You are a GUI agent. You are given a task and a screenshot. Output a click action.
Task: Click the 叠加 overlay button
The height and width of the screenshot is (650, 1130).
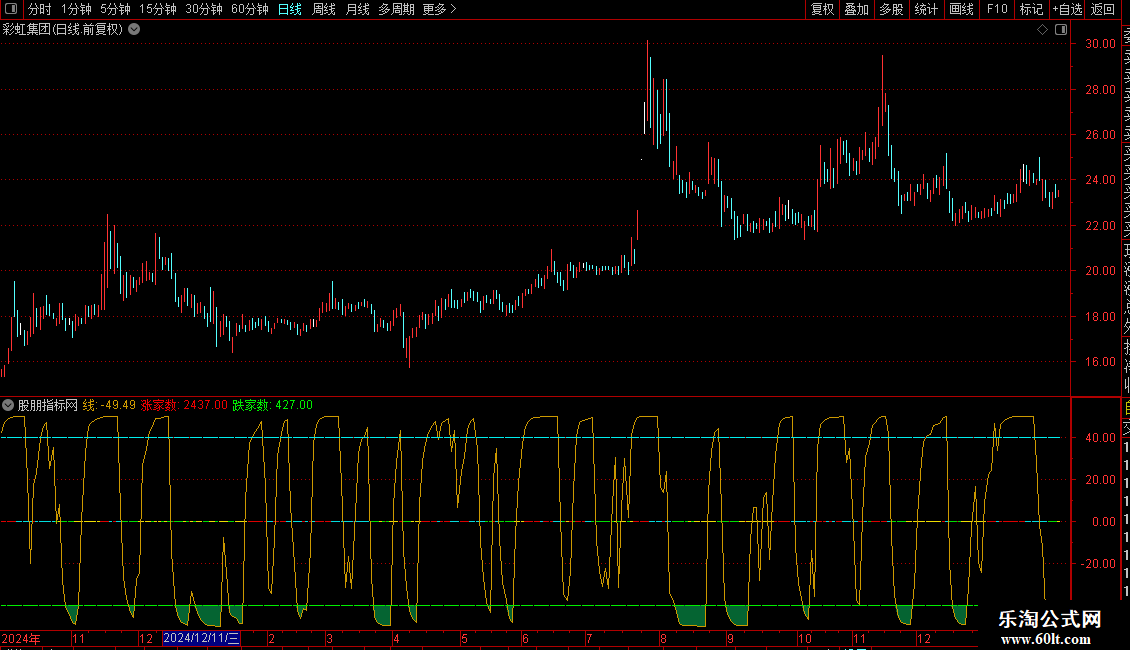(856, 9)
